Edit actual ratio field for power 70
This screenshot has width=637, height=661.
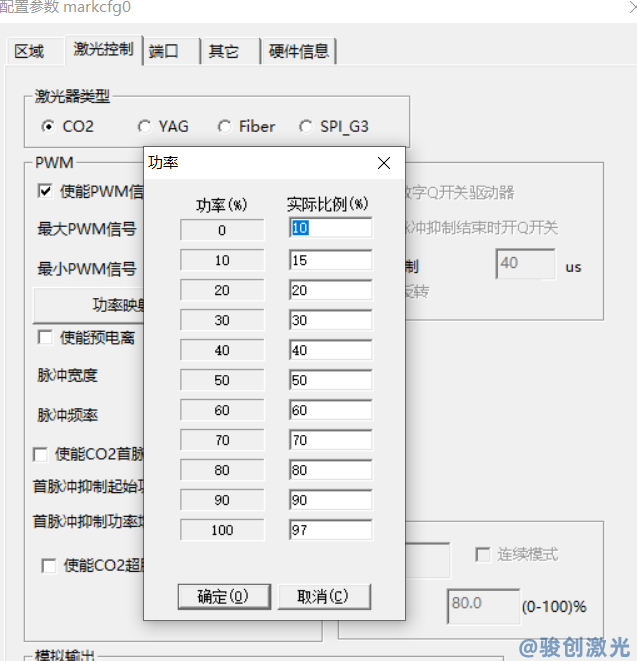click(331, 440)
